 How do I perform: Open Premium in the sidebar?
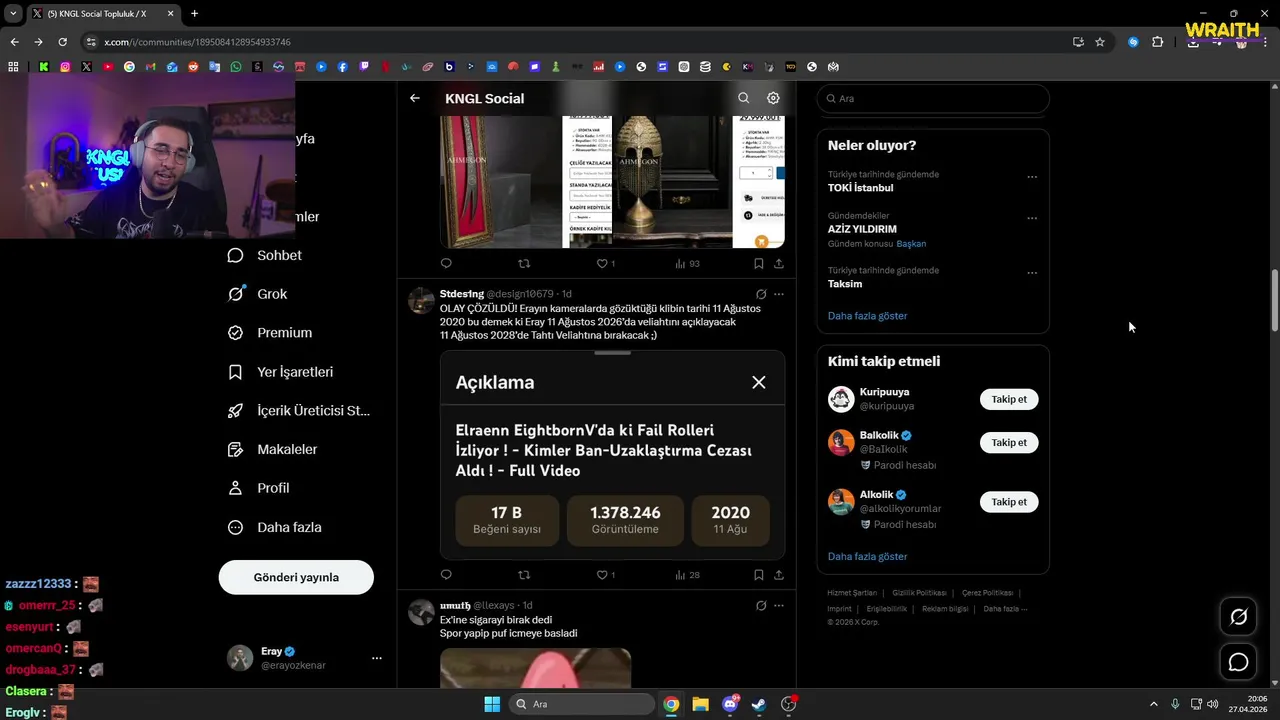click(x=270, y=333)
